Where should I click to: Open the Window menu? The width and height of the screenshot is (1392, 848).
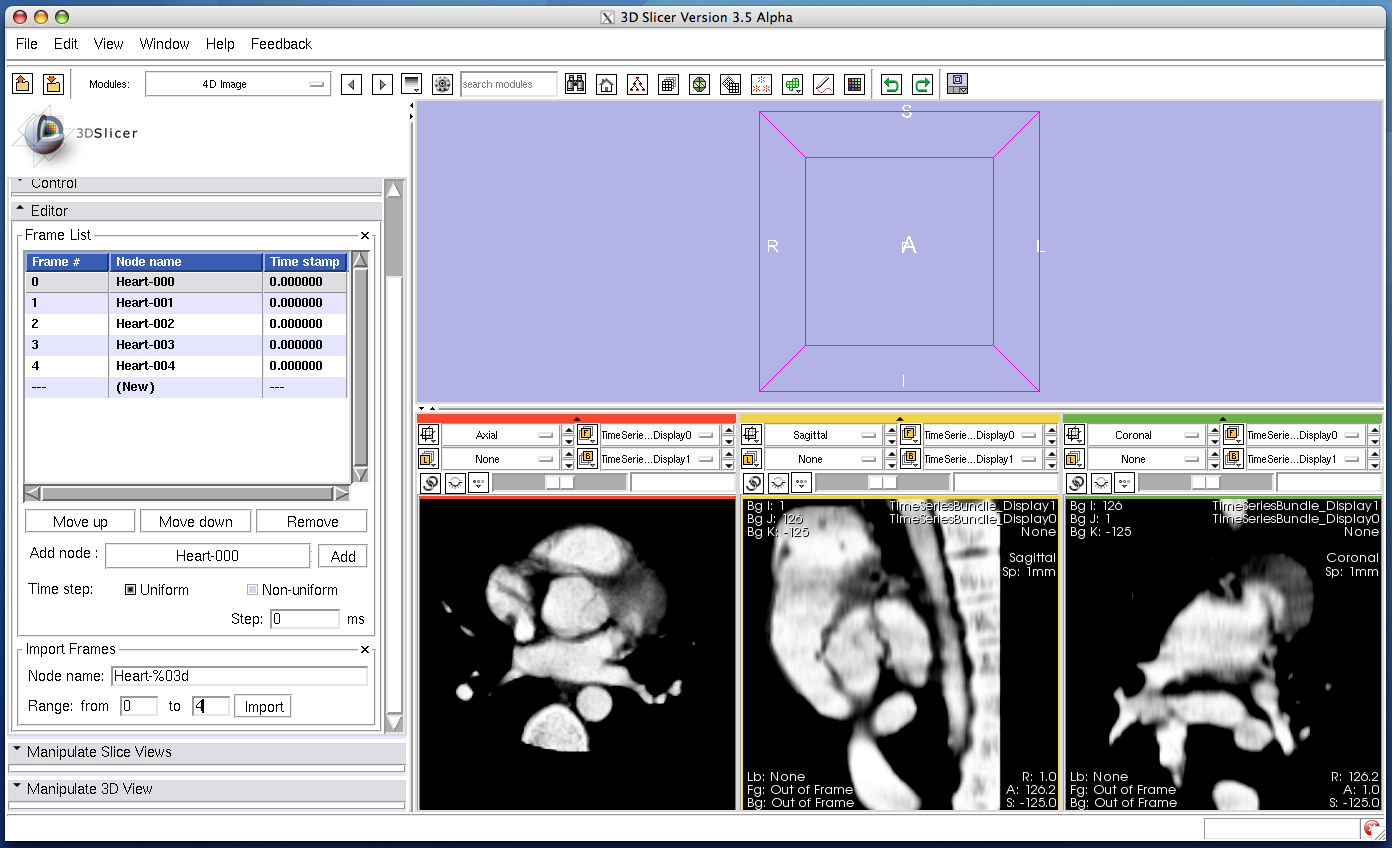[164, 44]
